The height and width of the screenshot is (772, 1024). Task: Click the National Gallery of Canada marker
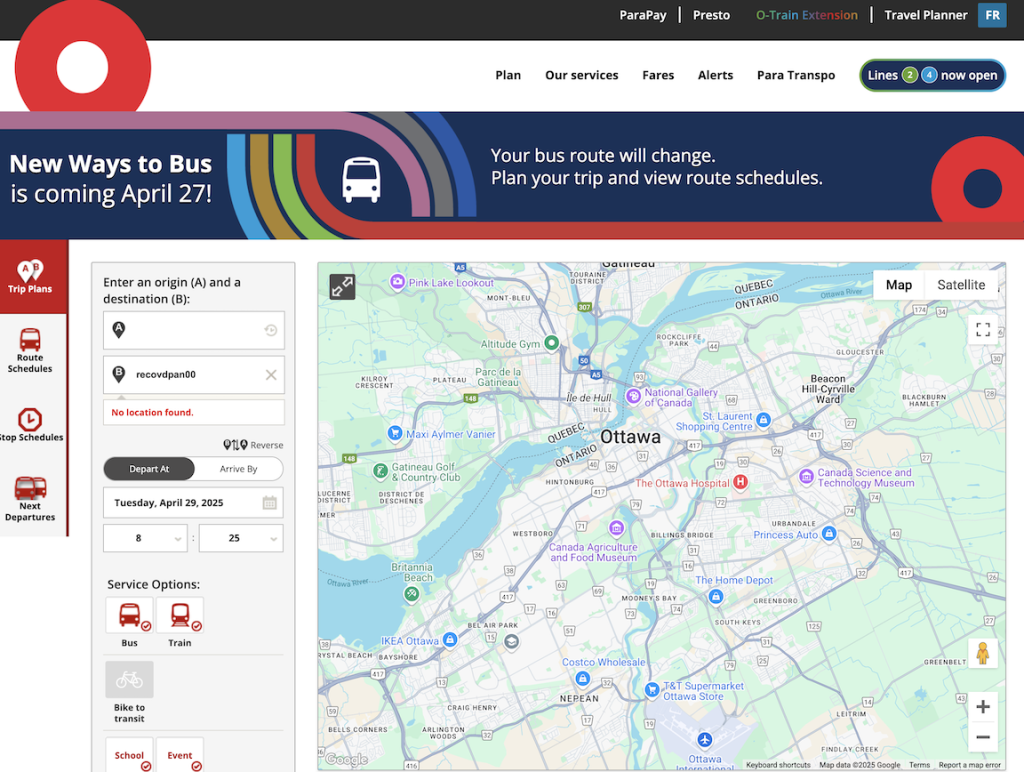coord(633,396)
